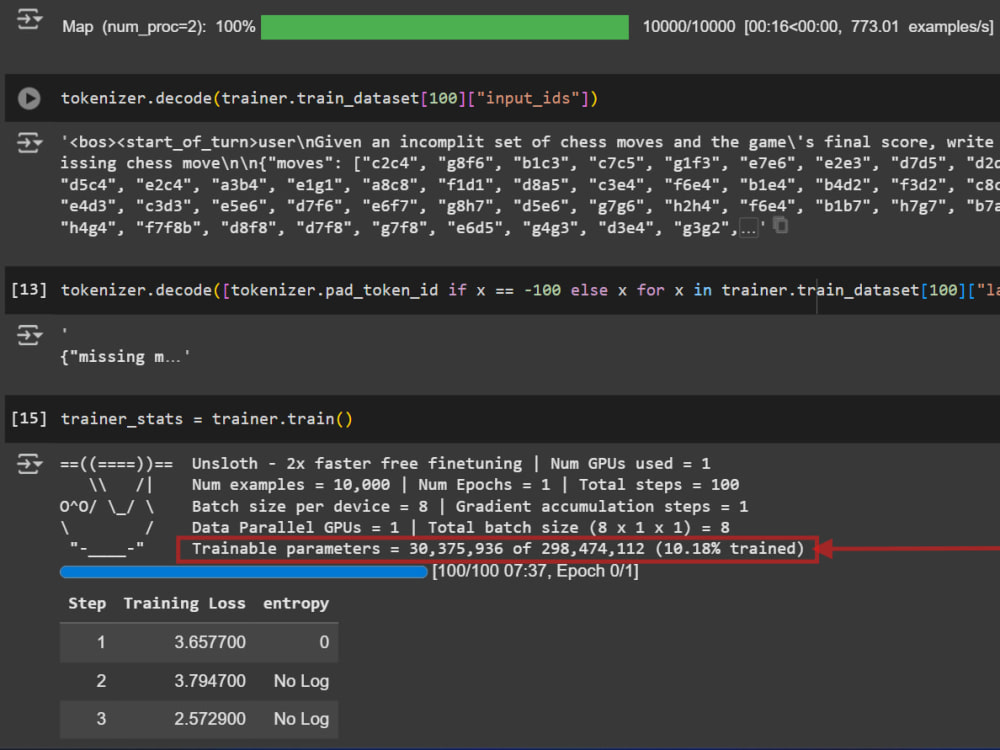Click step number 2 in the table
The image size is (1000, 750).
(101, 681)
